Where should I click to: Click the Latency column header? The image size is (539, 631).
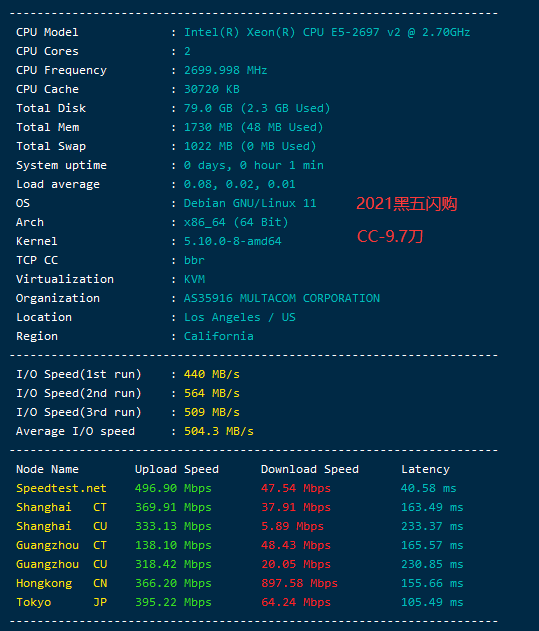pyautogui.click(x=425, y=469)
